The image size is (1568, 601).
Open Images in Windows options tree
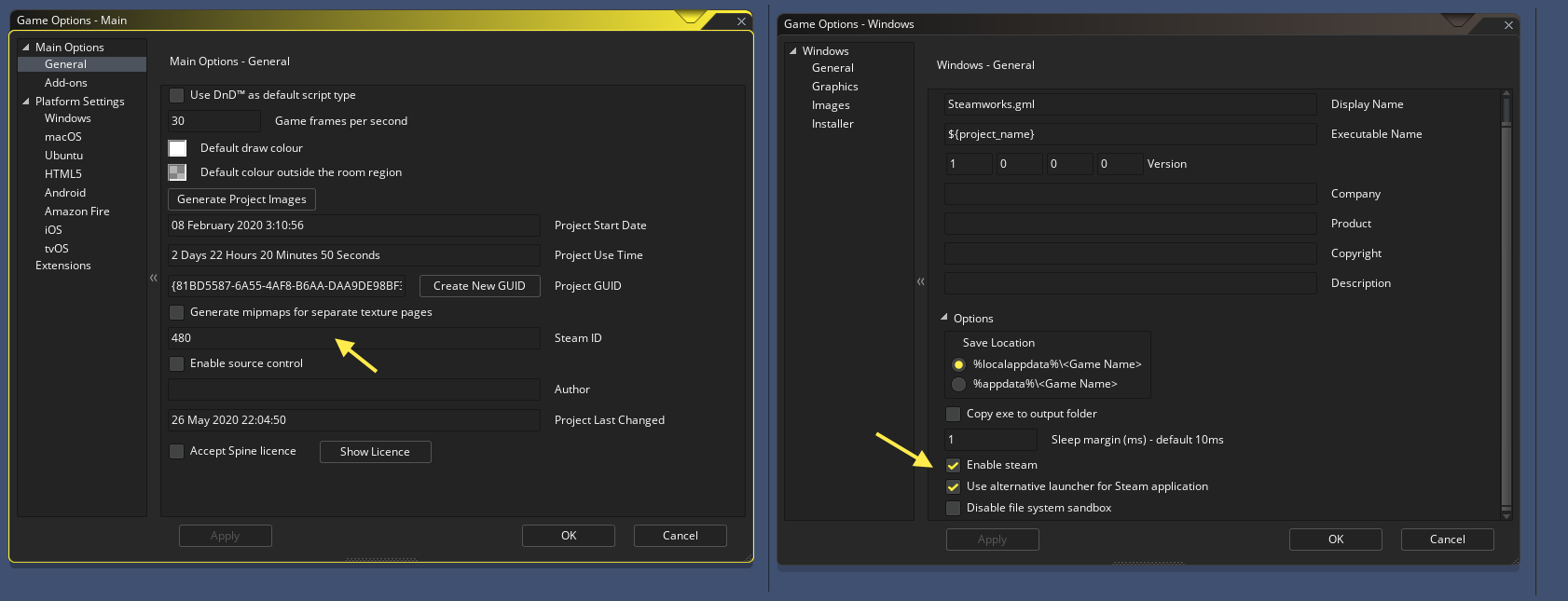pyautogui.click(x=831, y=105)
